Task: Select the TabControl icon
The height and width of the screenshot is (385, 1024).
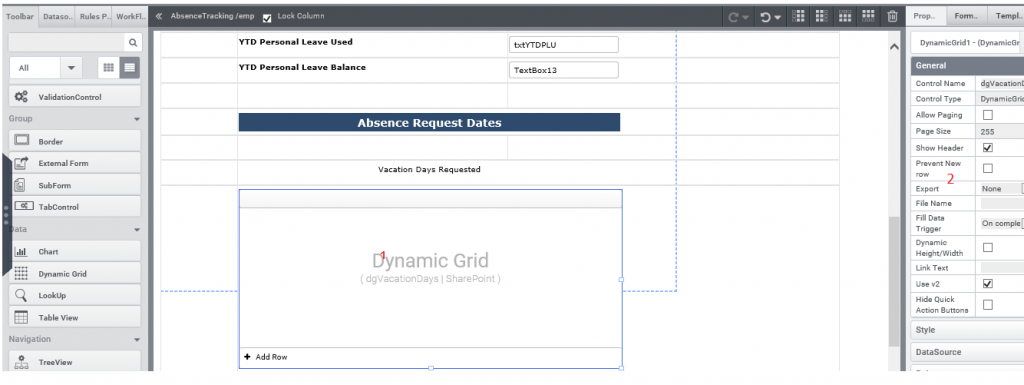Action: coord(24,206)
